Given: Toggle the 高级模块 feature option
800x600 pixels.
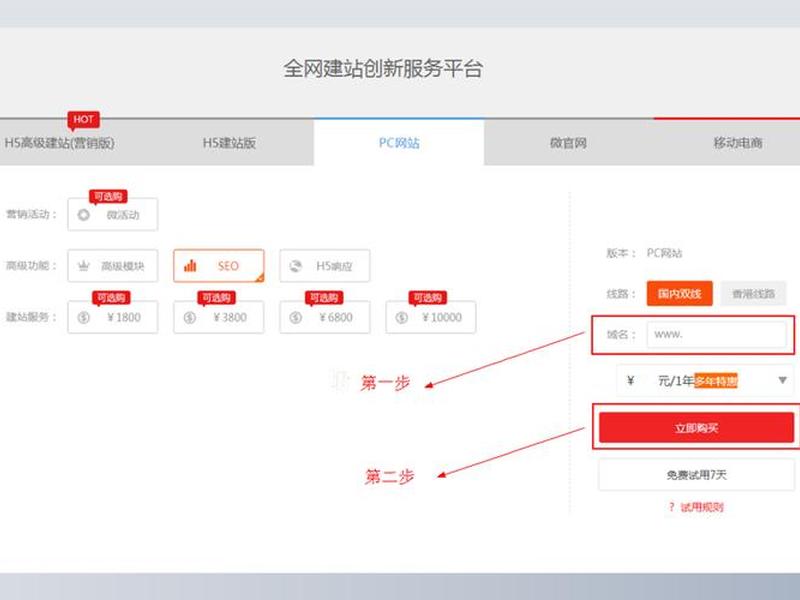Looking at the screenshot, I should [113, 266].
